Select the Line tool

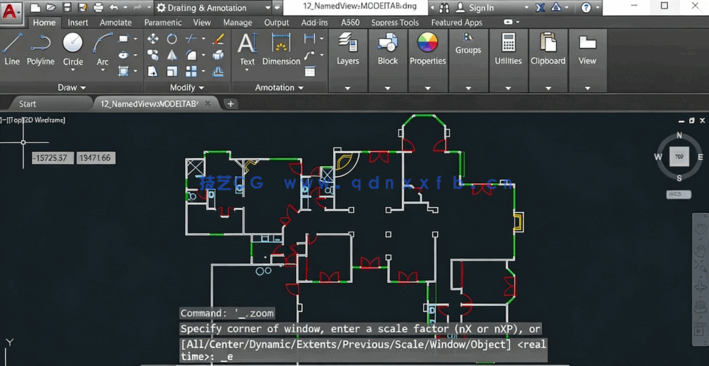12,49
